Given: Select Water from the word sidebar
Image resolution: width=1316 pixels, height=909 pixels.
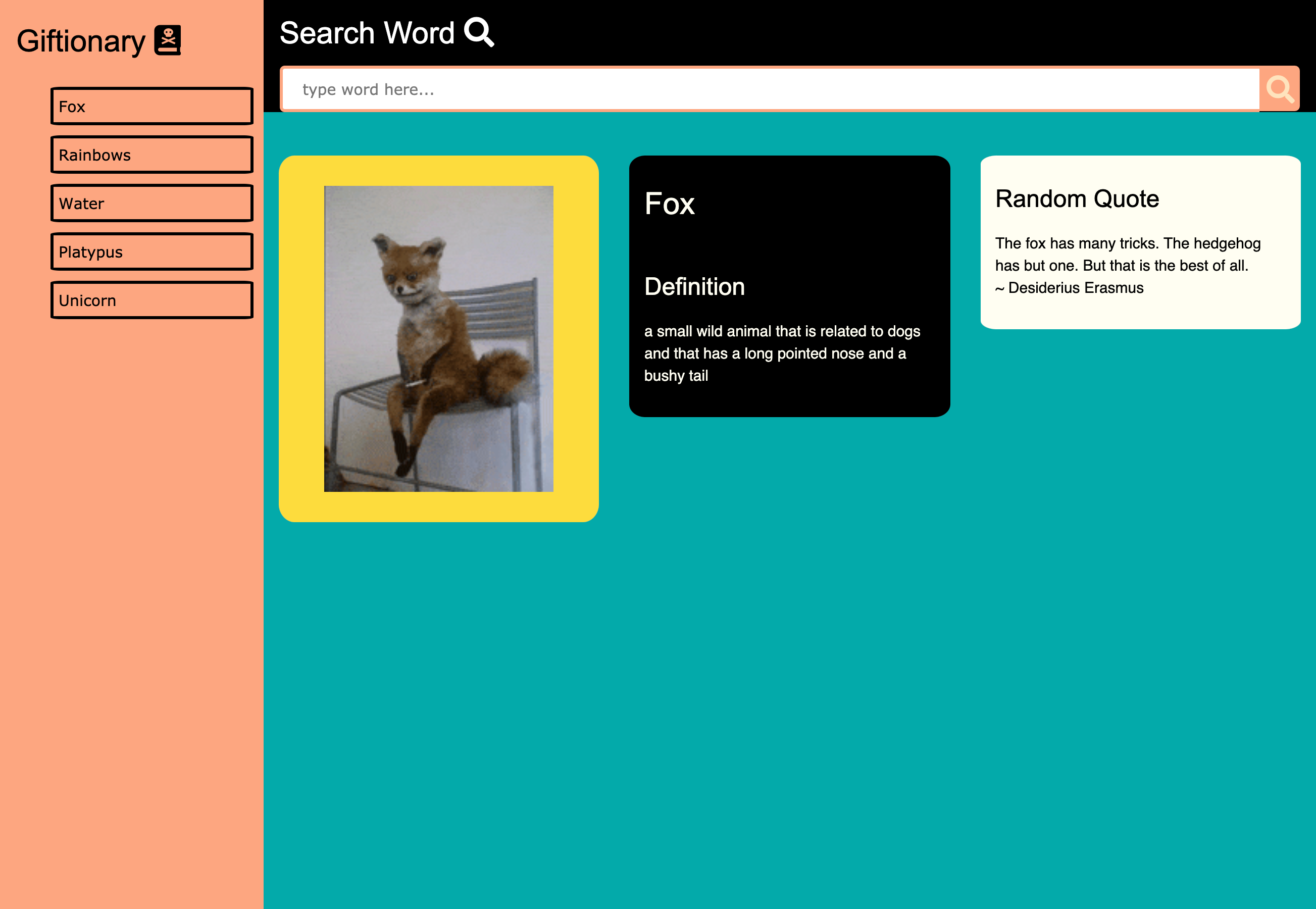Looking at the screenshot, I should (x=151, y=203).
